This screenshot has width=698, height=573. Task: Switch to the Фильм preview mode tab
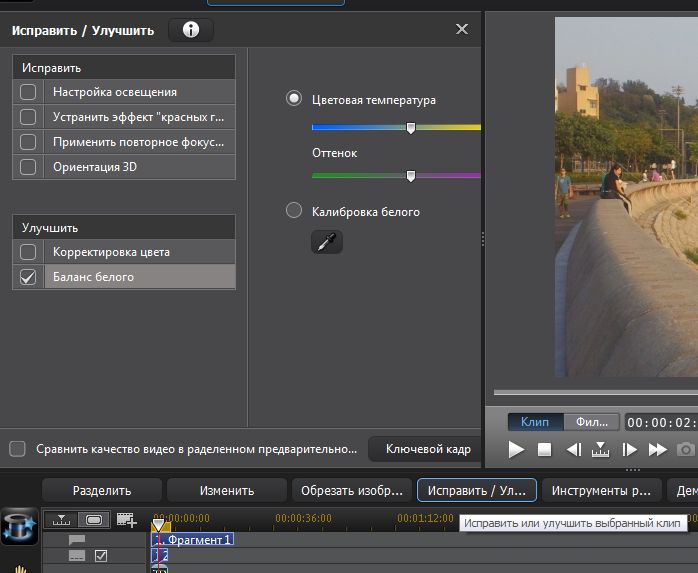click(x=591, y=422)
